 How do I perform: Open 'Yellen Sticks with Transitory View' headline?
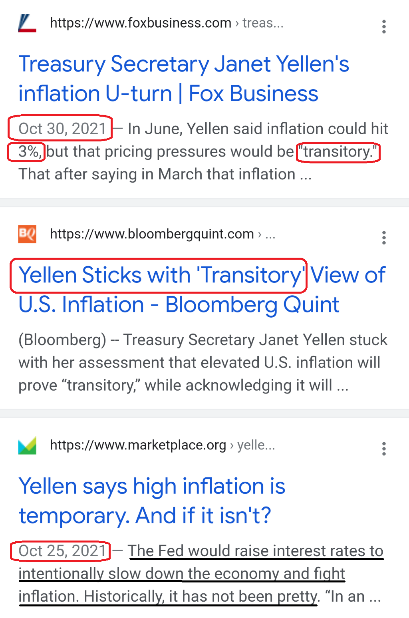pyautogui.click(x=202, y=290)
